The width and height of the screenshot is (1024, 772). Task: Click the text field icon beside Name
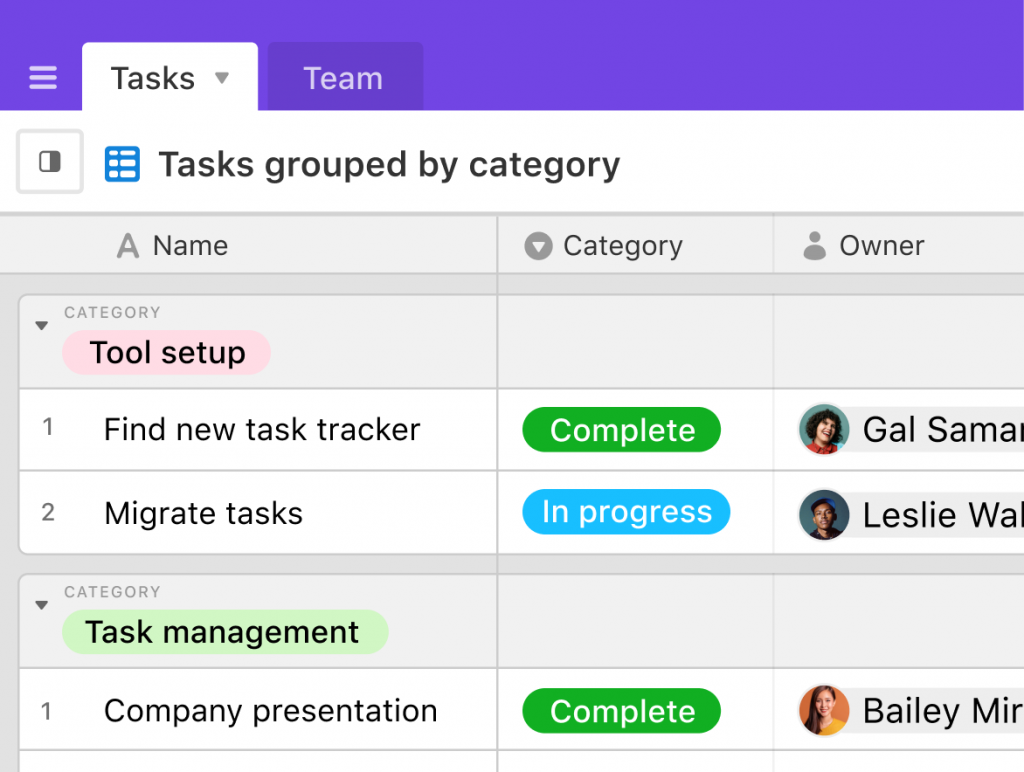tap(128, 246)
